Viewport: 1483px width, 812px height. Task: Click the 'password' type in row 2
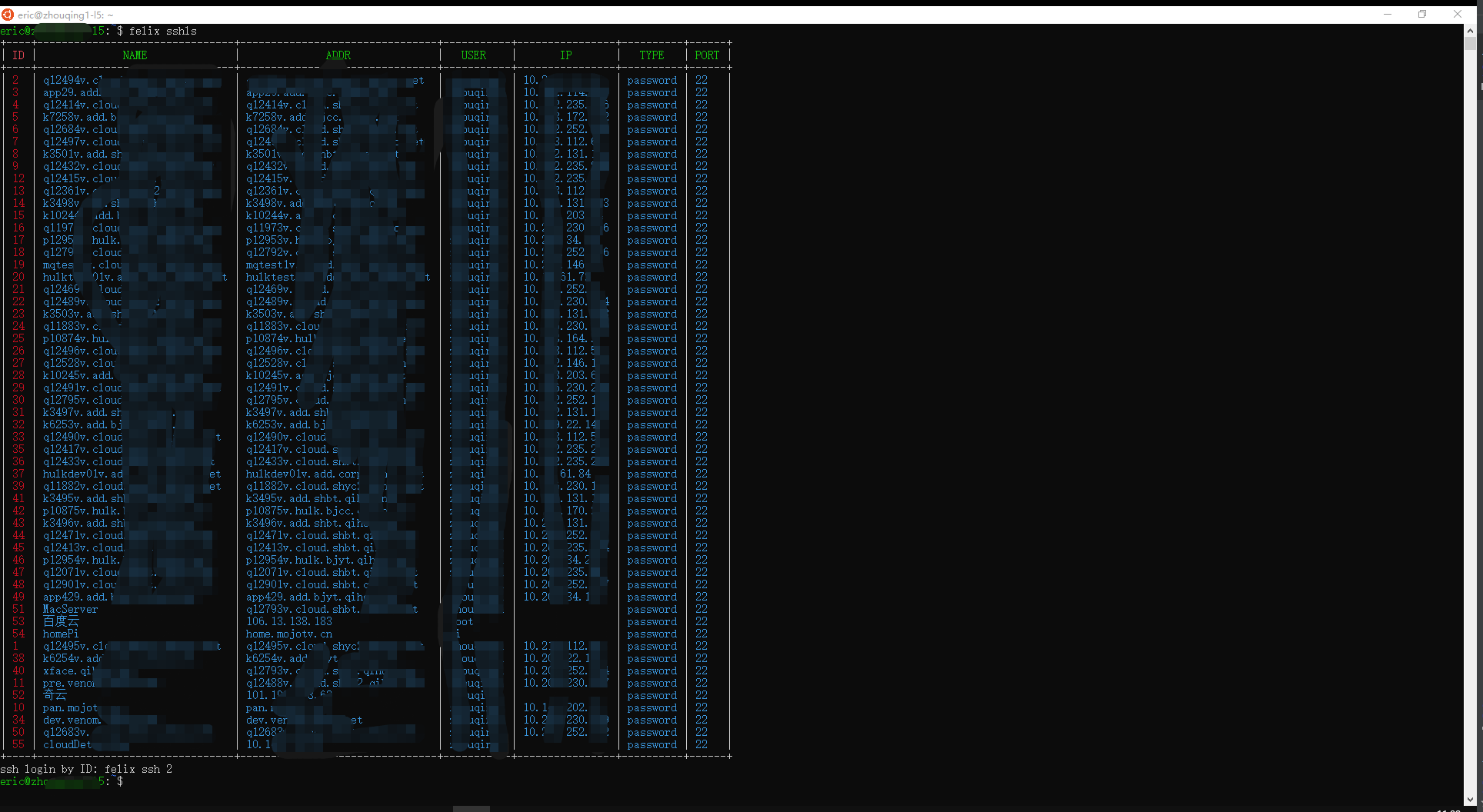652,80
